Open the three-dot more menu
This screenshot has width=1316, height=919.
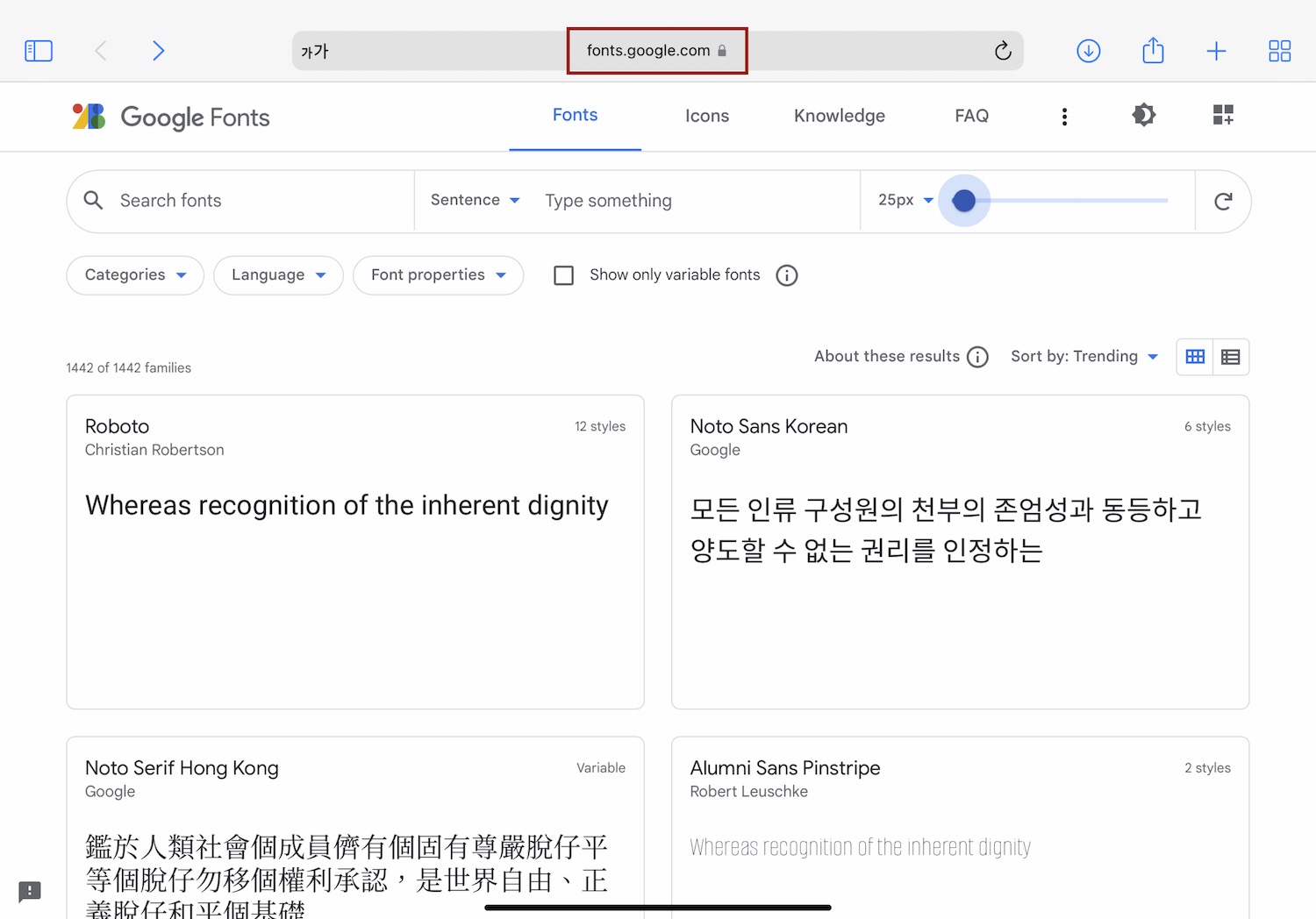(1064, 117)
